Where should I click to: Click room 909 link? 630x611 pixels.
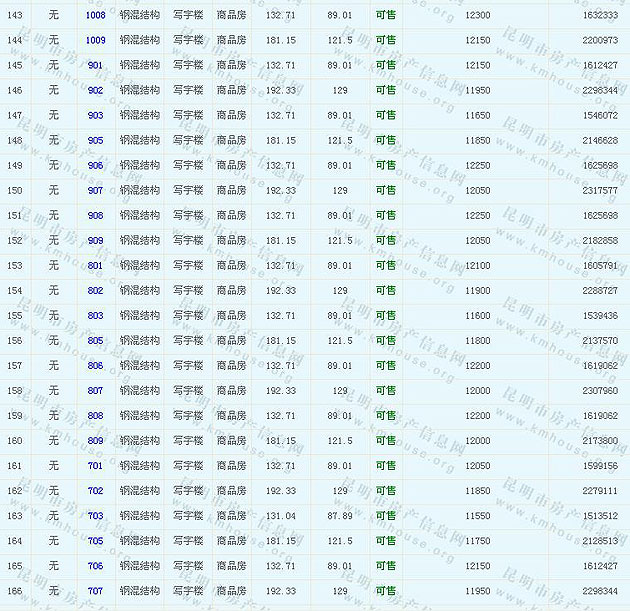click(95, 240)
